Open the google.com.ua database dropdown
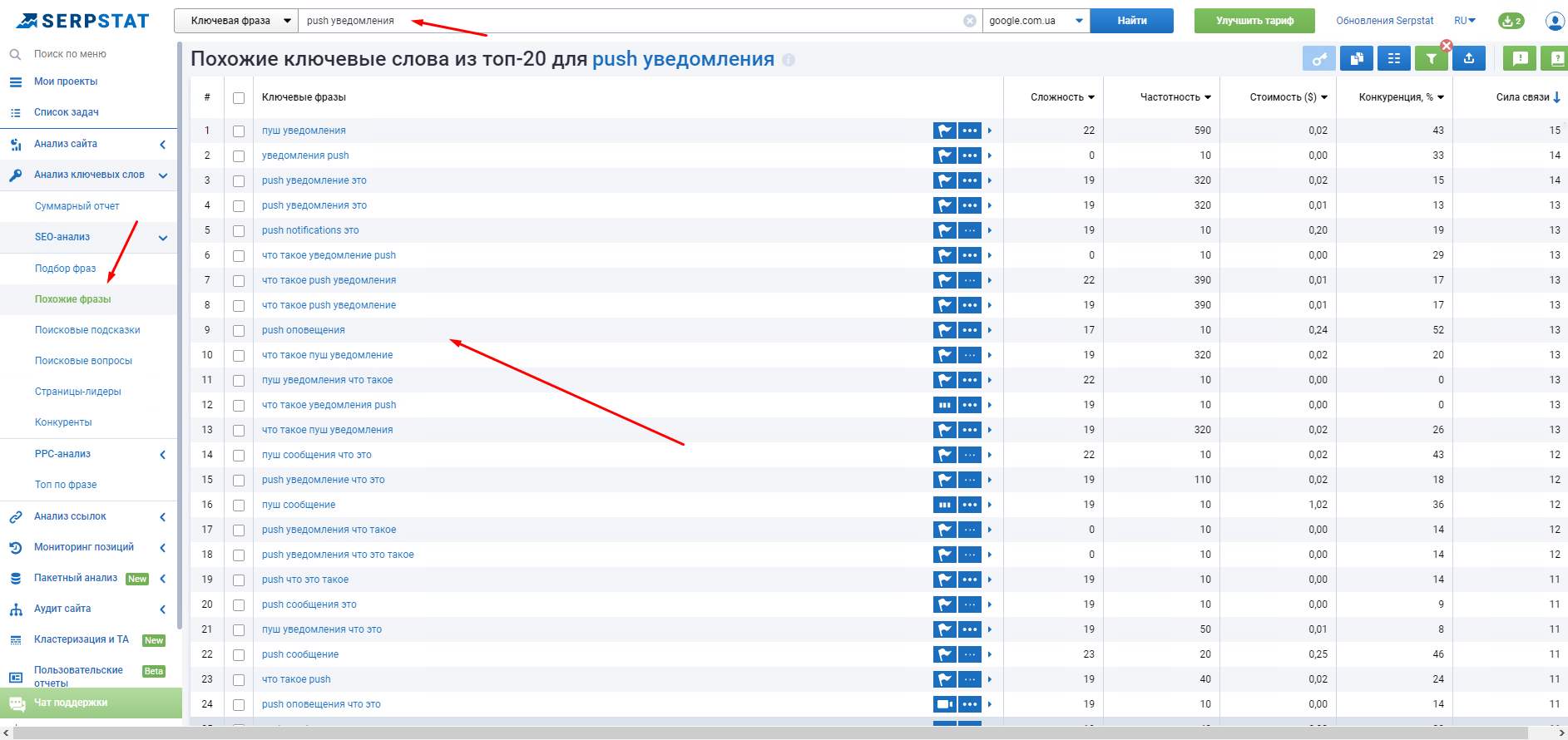1568x740 pixels. pos(1036,21)
